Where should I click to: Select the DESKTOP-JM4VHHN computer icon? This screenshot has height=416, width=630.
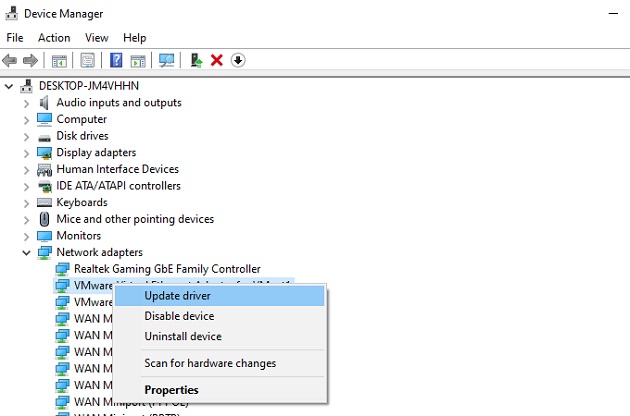(27, 86)
